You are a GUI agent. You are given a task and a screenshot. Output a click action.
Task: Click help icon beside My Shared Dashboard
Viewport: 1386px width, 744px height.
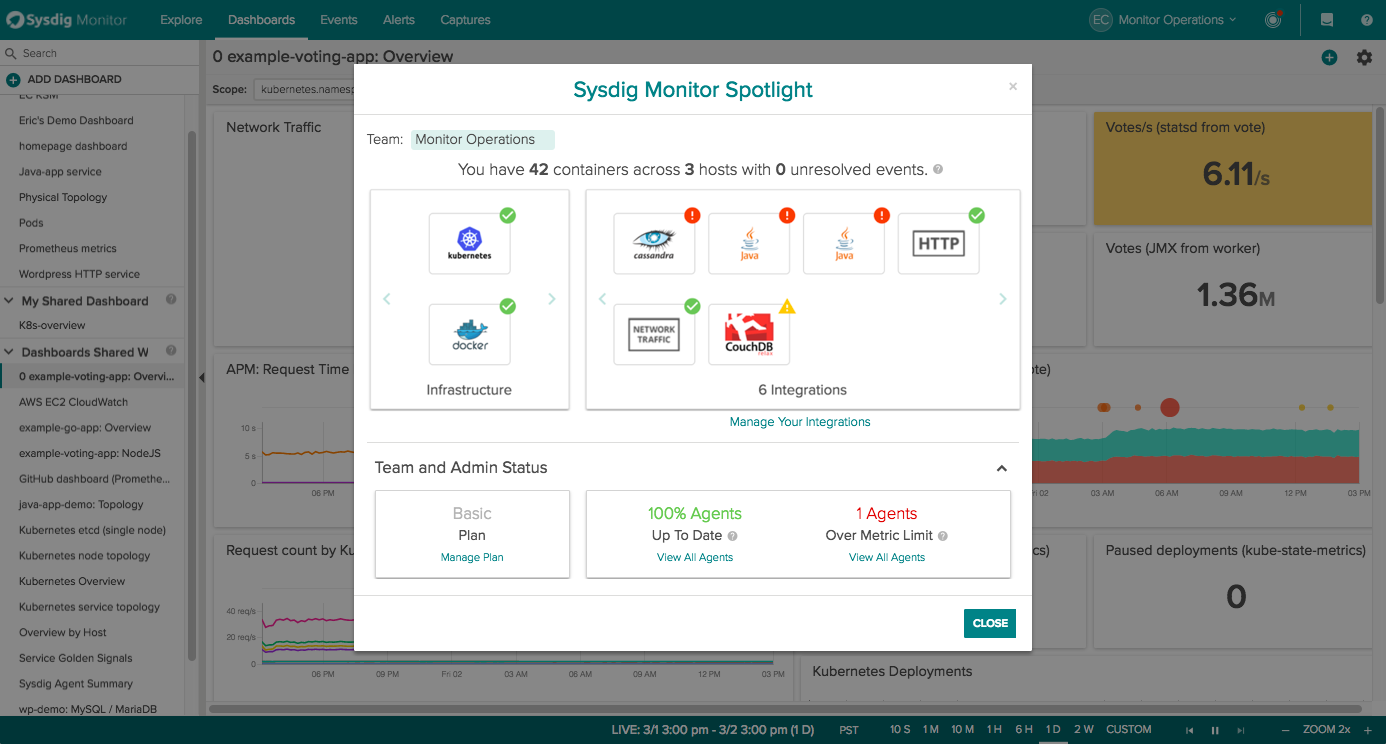pyautogui.click(x=171, y=299)
